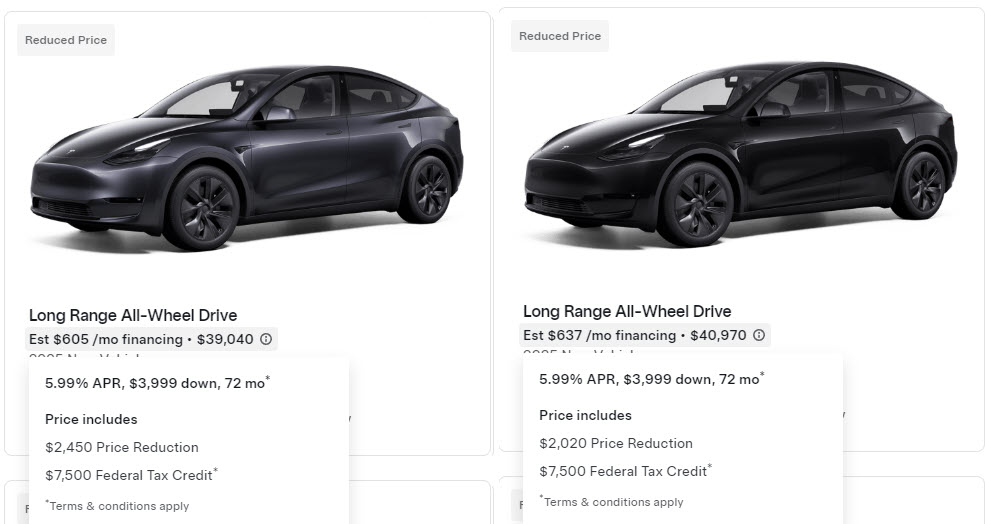Click the $39,040 vehicle price
Viewport: 985px width, 524px height.
coord(225,340)
